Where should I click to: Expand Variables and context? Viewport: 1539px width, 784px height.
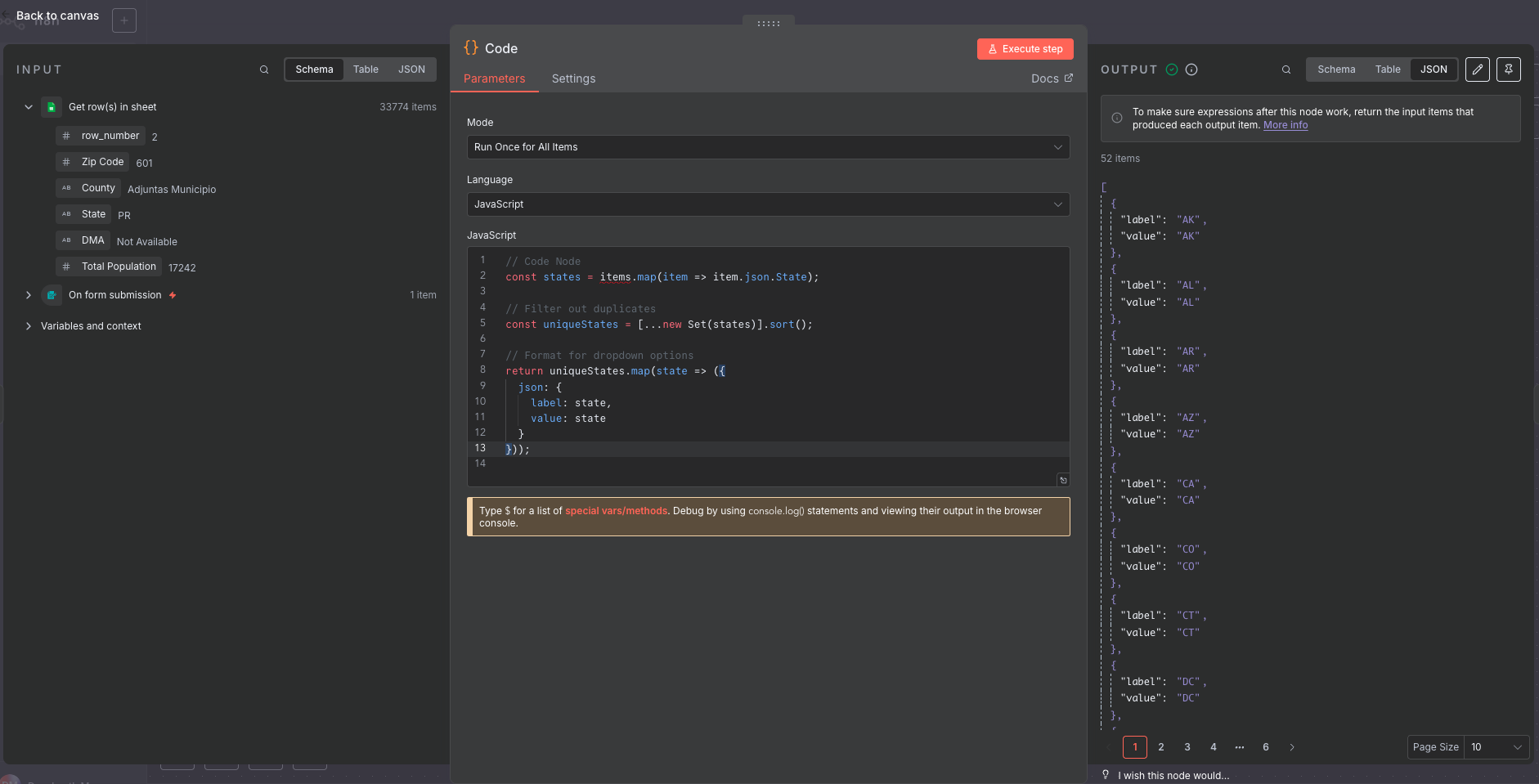(29, 326)
